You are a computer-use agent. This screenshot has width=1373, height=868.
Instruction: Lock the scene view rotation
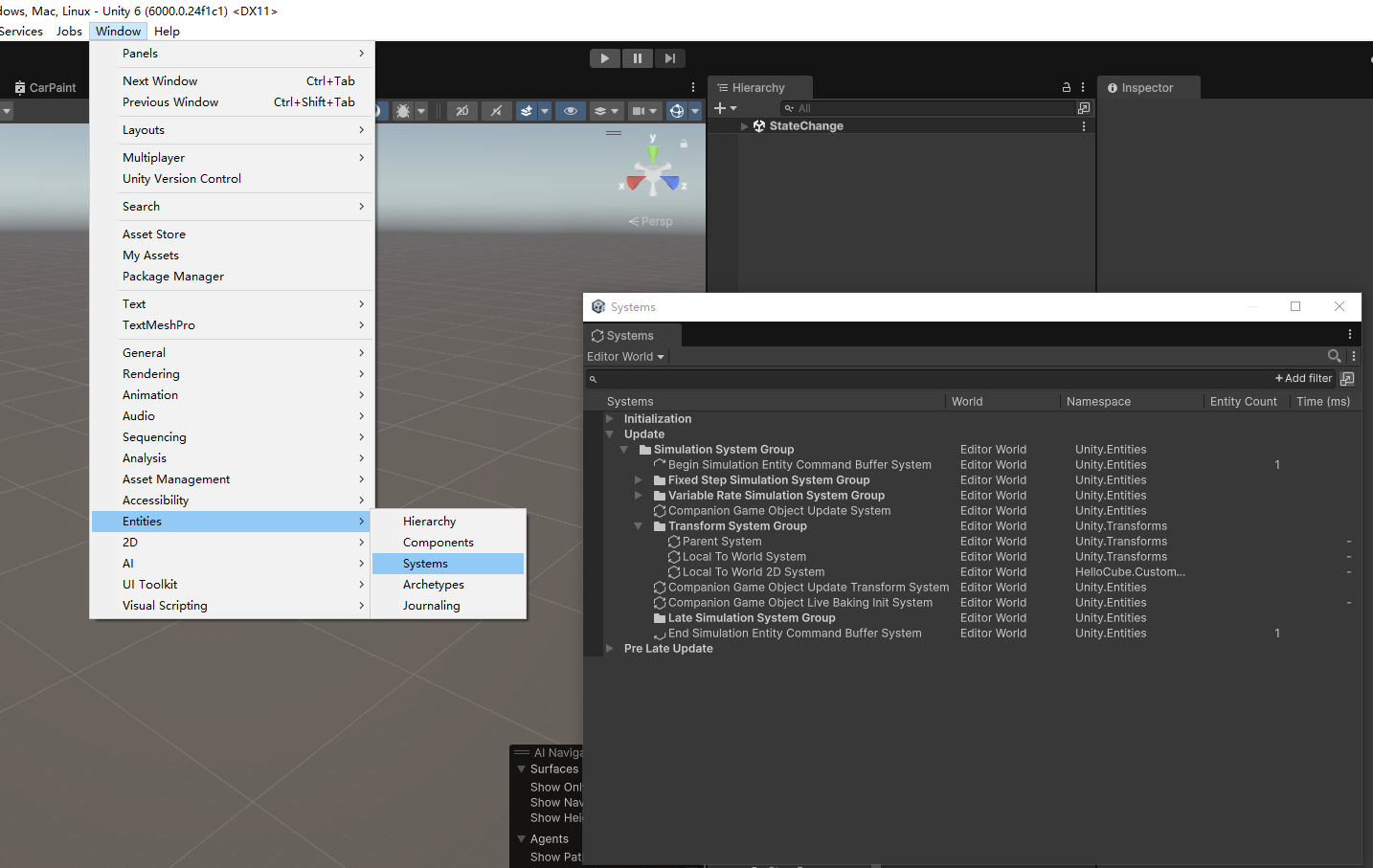tap(684, 144)
